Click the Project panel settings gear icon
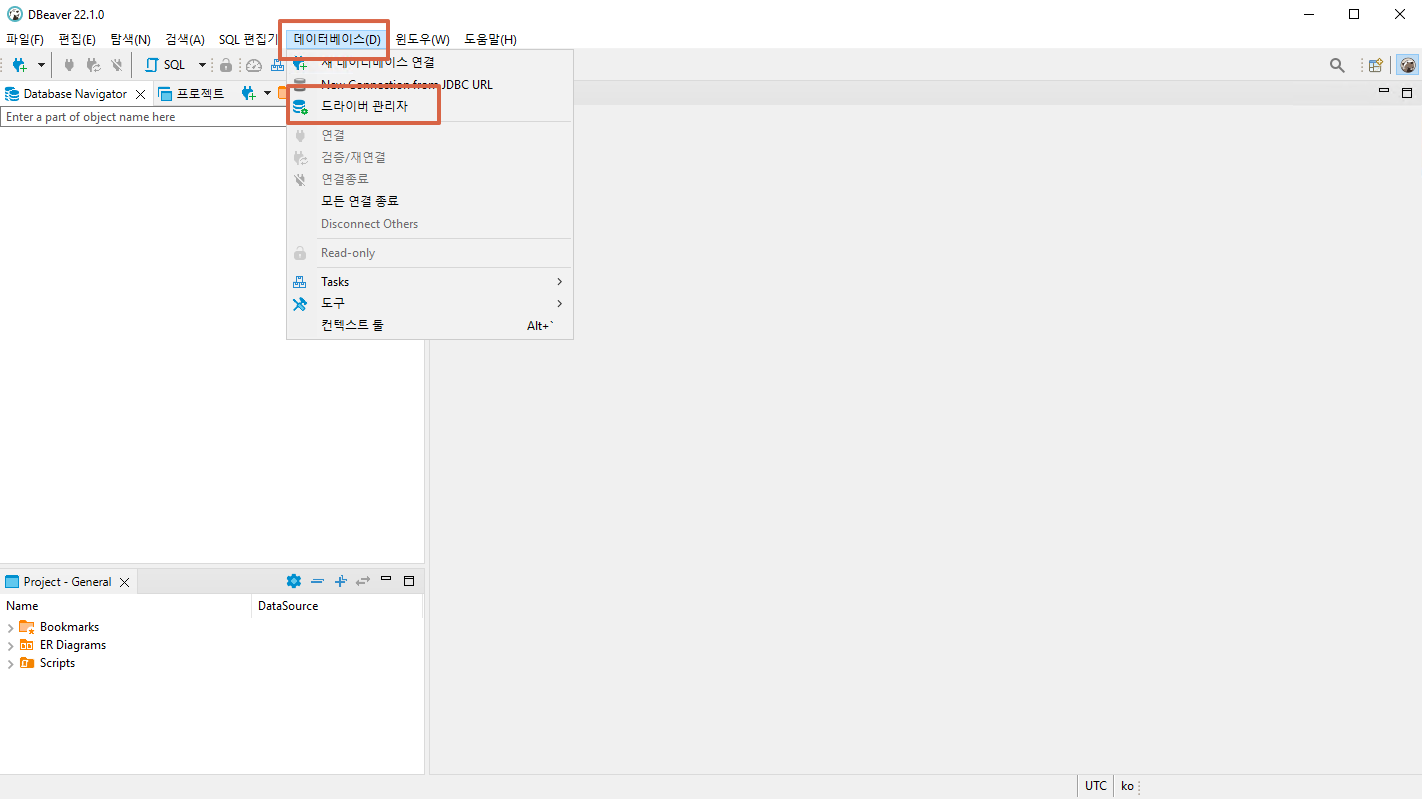The width and height of the screenshot is (1422, 799). [x=293, y=581]
